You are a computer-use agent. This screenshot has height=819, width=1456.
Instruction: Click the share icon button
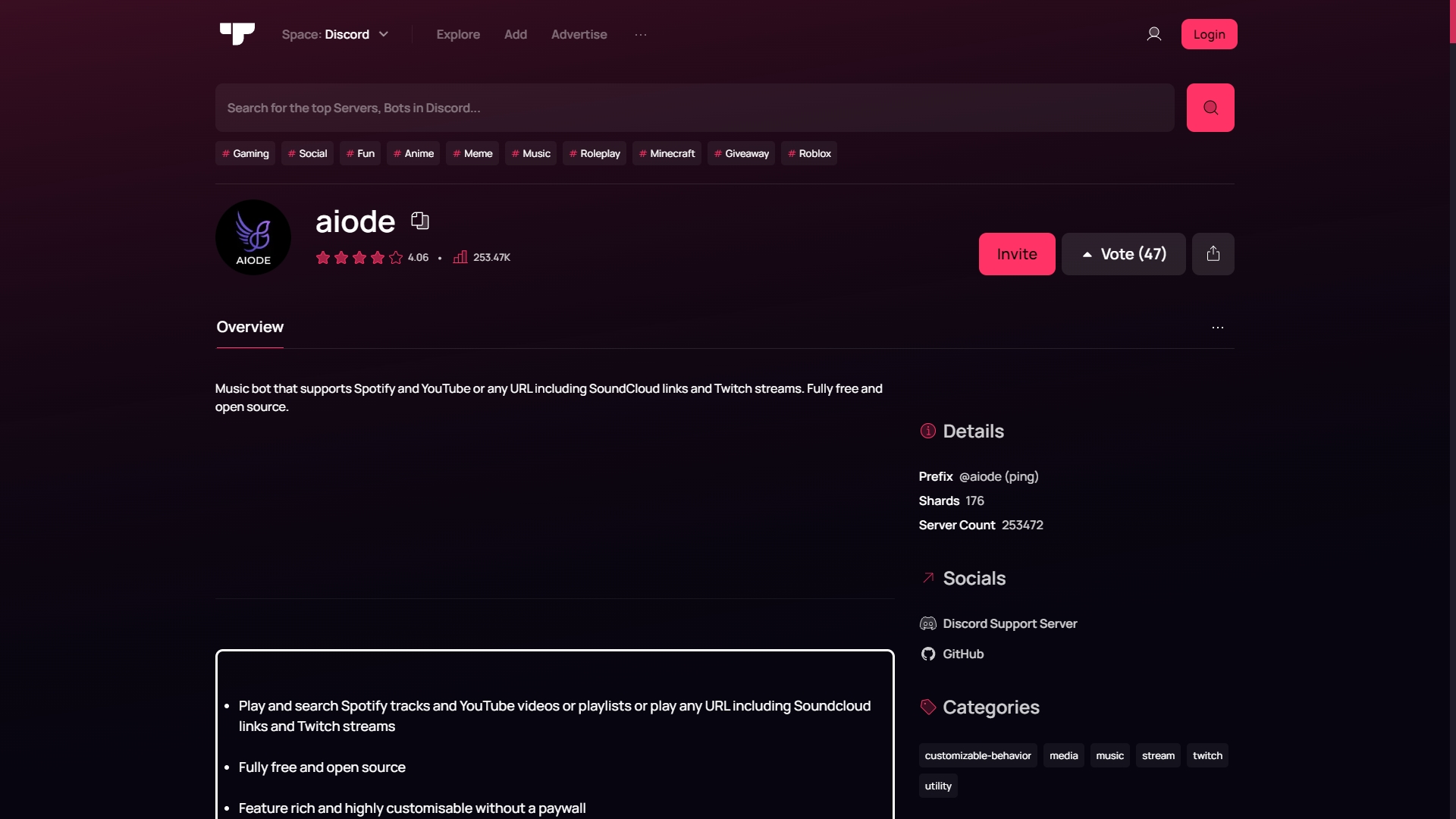tap(1213, 254)
